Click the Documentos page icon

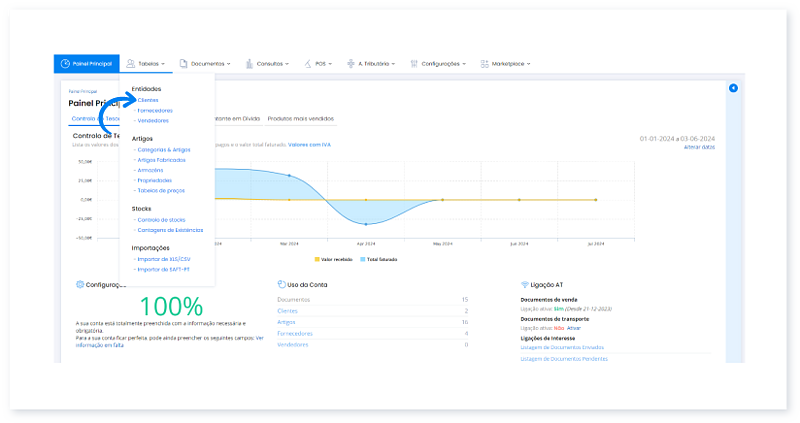[183, 63]
